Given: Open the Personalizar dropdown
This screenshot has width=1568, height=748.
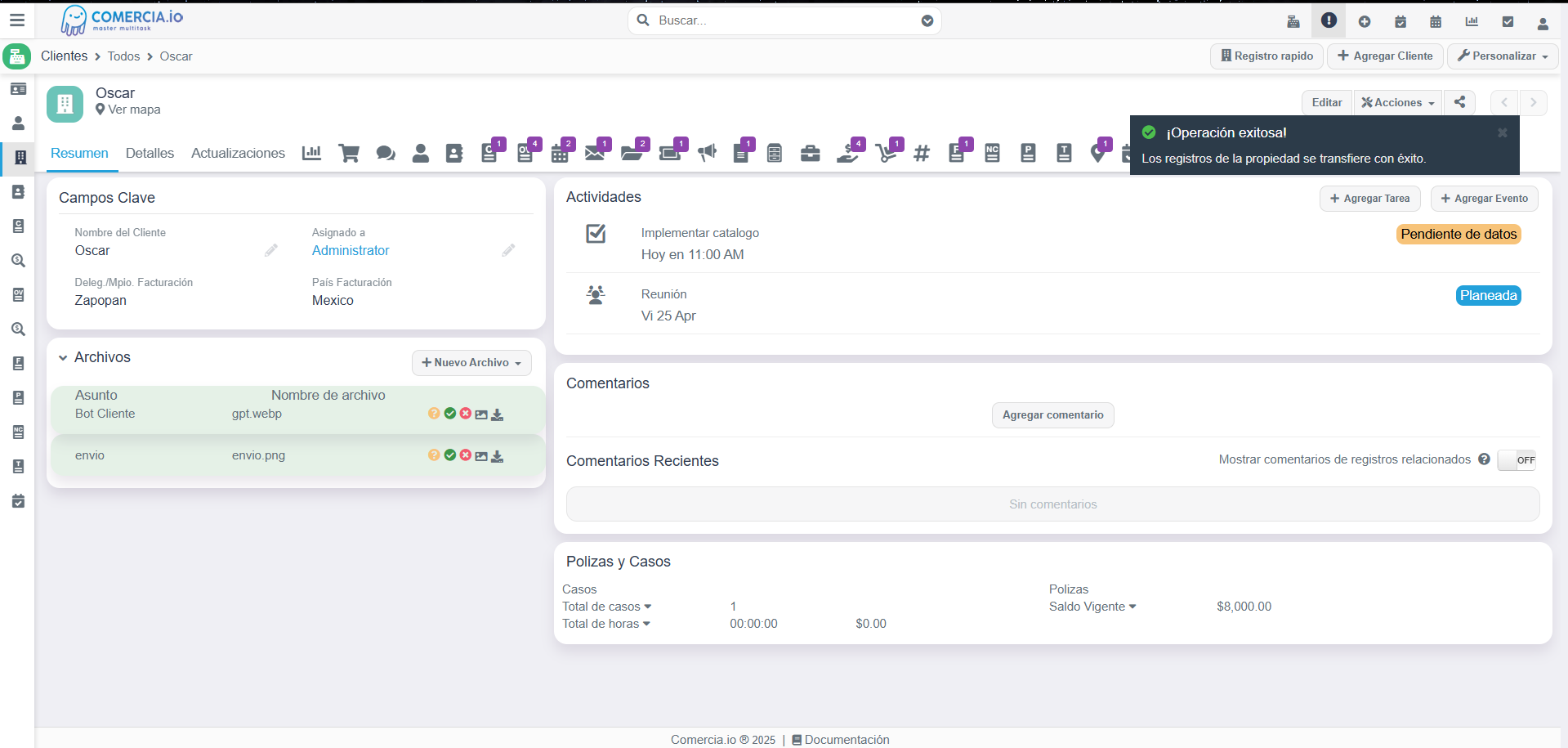Looking at the screenshot, I should [x=1503, y=56].
